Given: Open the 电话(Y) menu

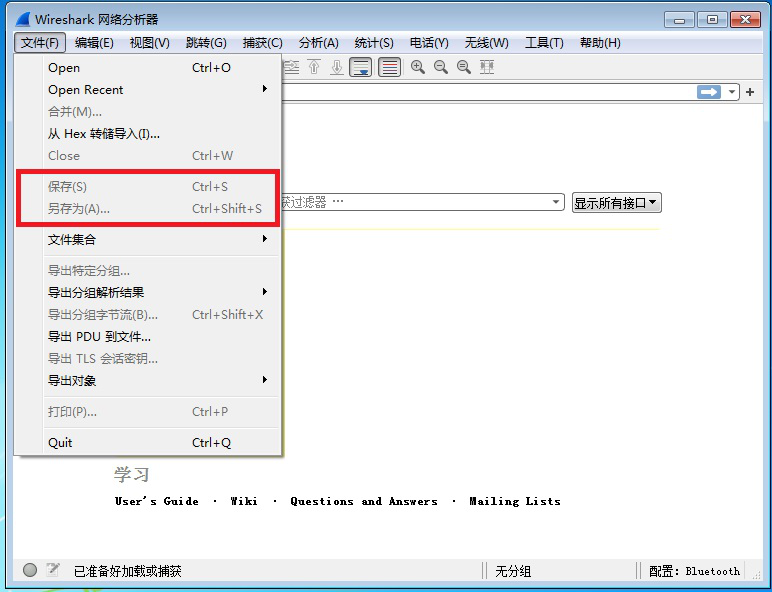Looking at the screenshot, I should [429, 43].
